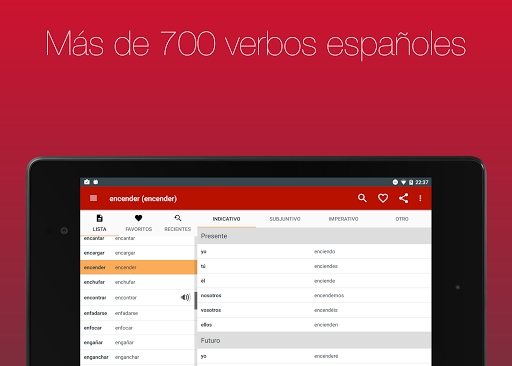Tap the search magnifier icon in toolbar
512x366 pixels.
coord(362,198)
